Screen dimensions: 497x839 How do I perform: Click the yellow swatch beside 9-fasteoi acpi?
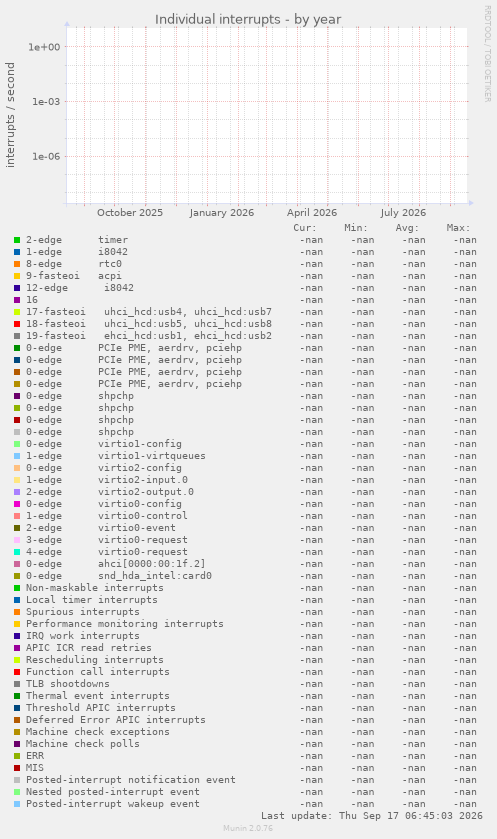(17, 276)
